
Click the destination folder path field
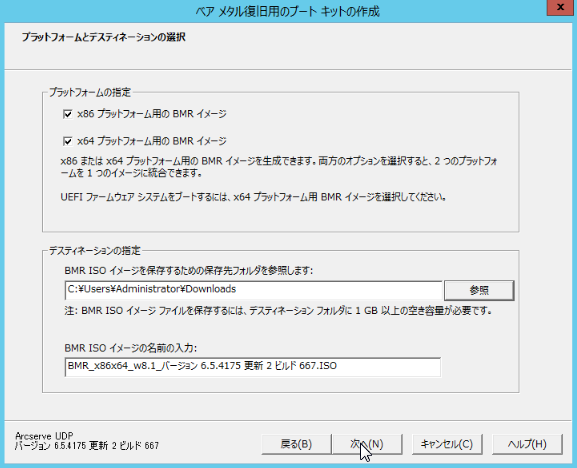pyautogui.click(x=253, y=290)
